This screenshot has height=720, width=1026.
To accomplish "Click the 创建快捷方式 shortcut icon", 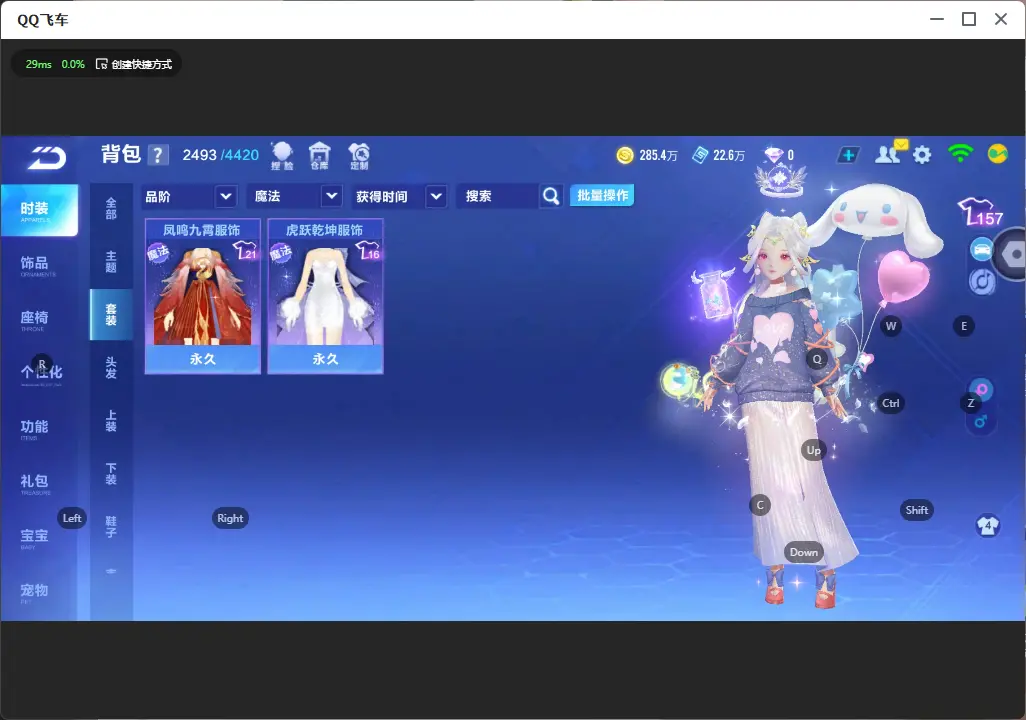I will (101, 64).
